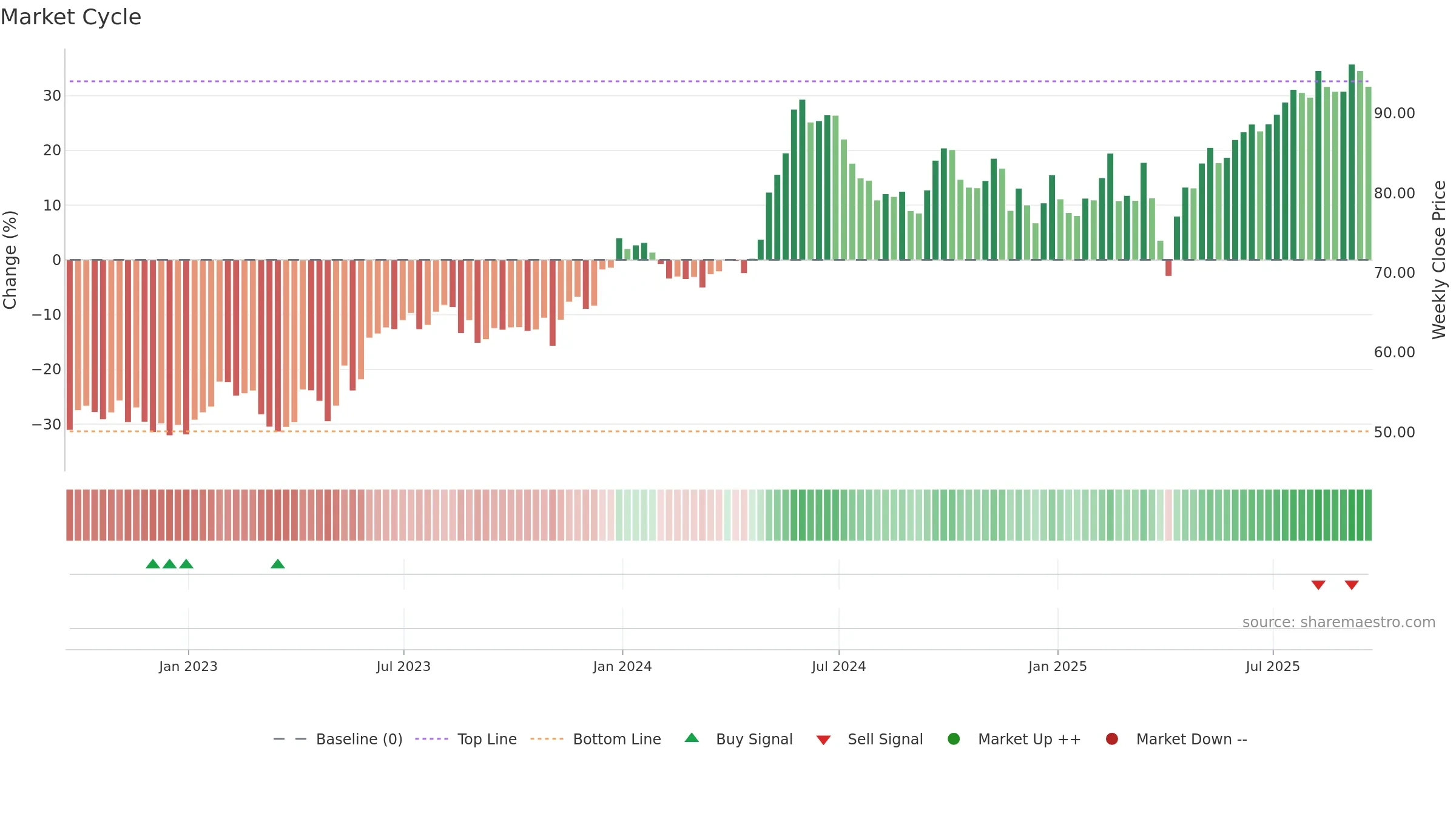This screenshot has width=1456, height=819.
Task: Toggle the Sell Signal legend entry
Action: tap(869, 739)
